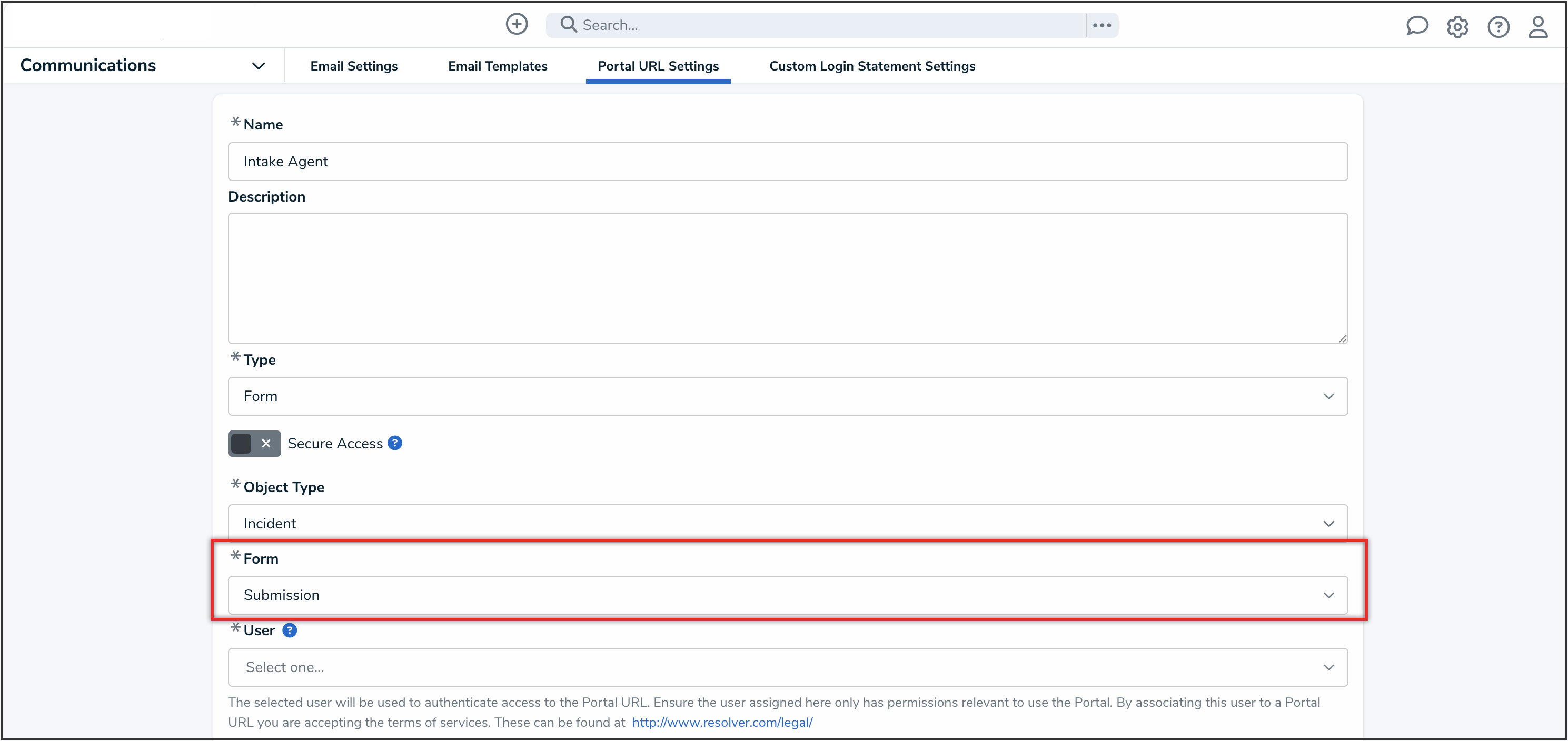Viewport: 1568px width, 741px height.
Task: Open the Object Type dropdown showing Incident
Action: point(787,523)
